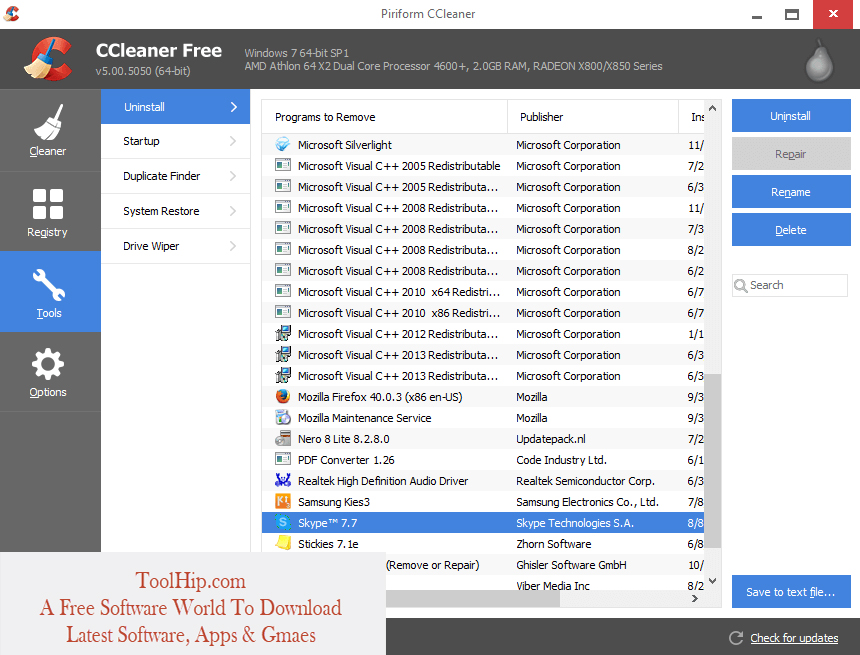The width and height of the screenshot is (860, 655).
Task: Click publisher Code Industry Ltd.
Action: coord(561,460)
